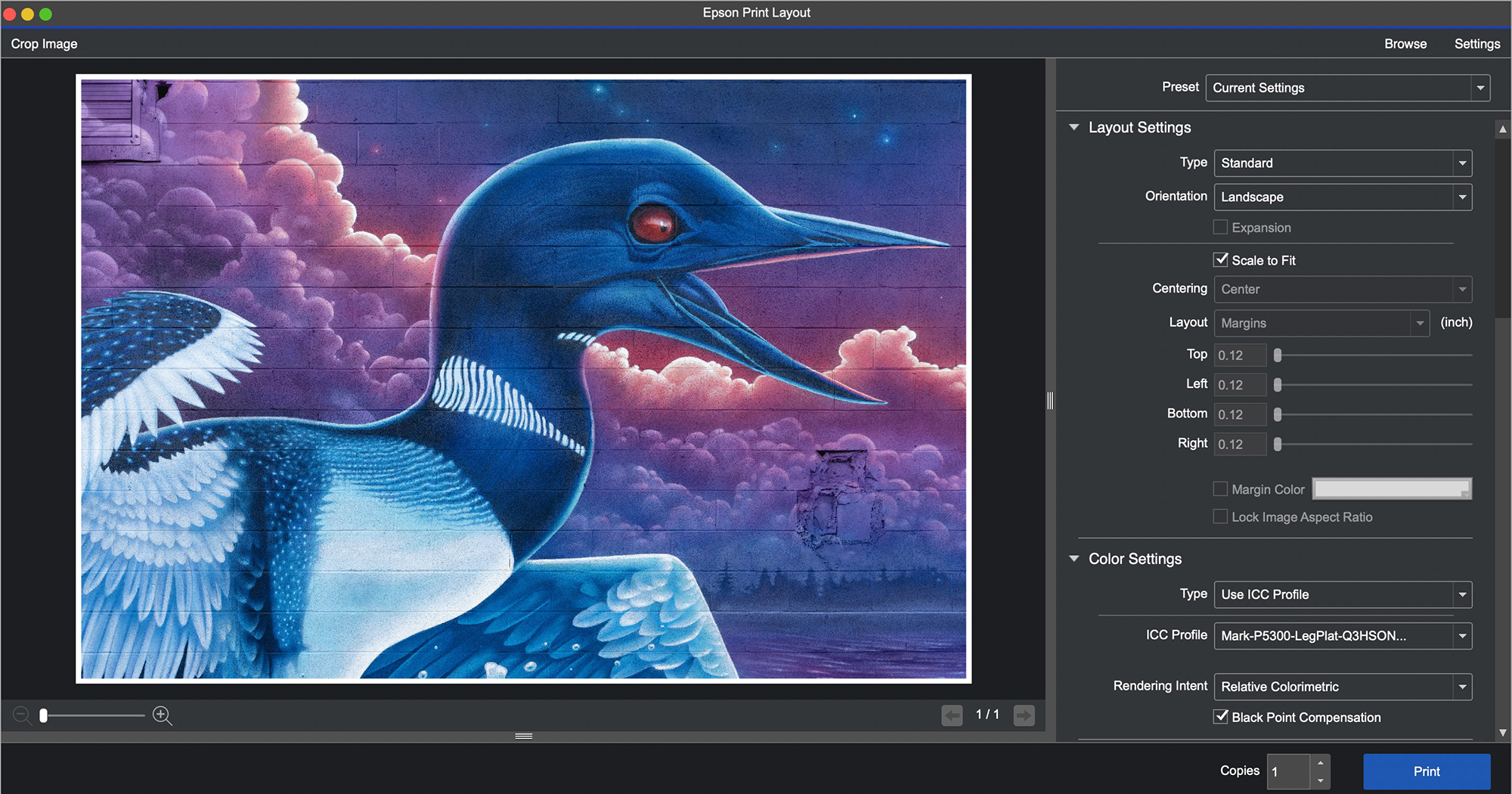Click the zoom in magnifier icon
The height and width of the screenshot is (794, 1512).
162,715
